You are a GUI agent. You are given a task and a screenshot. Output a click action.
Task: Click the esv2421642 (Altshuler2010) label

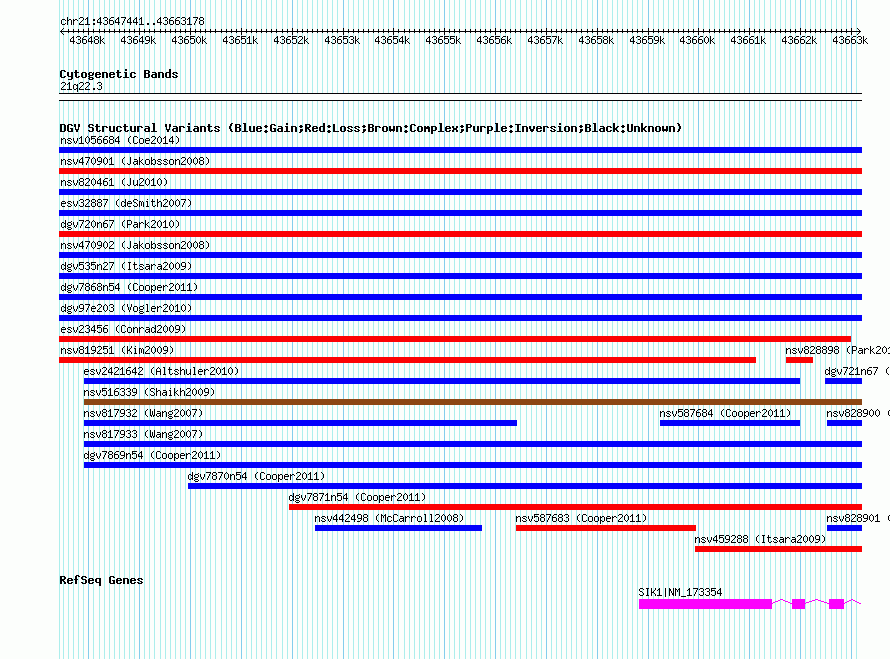coord(161,371)
